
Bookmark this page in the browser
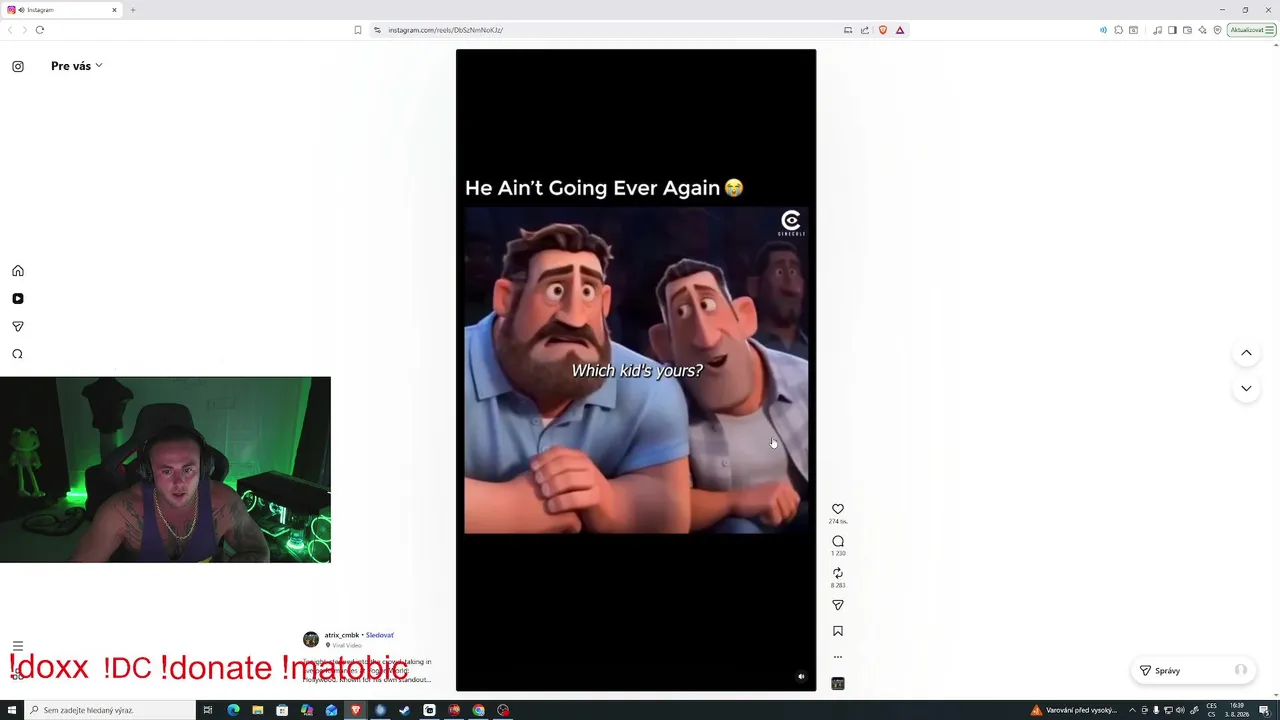[358, 30]
